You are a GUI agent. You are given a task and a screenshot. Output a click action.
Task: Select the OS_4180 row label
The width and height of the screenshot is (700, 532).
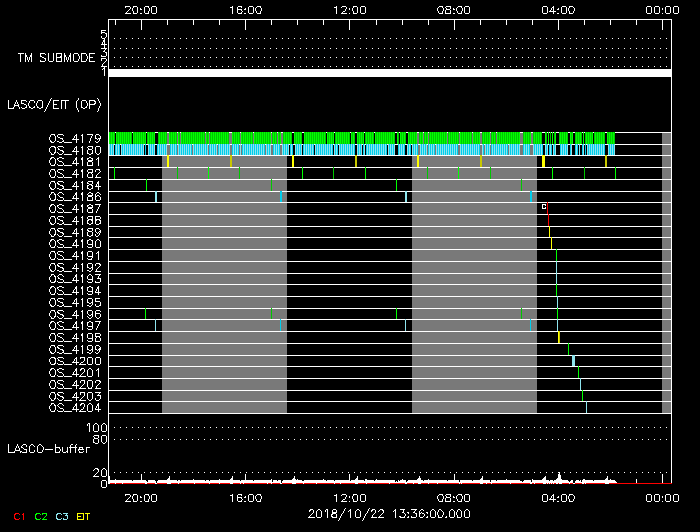tap(74, 150)
